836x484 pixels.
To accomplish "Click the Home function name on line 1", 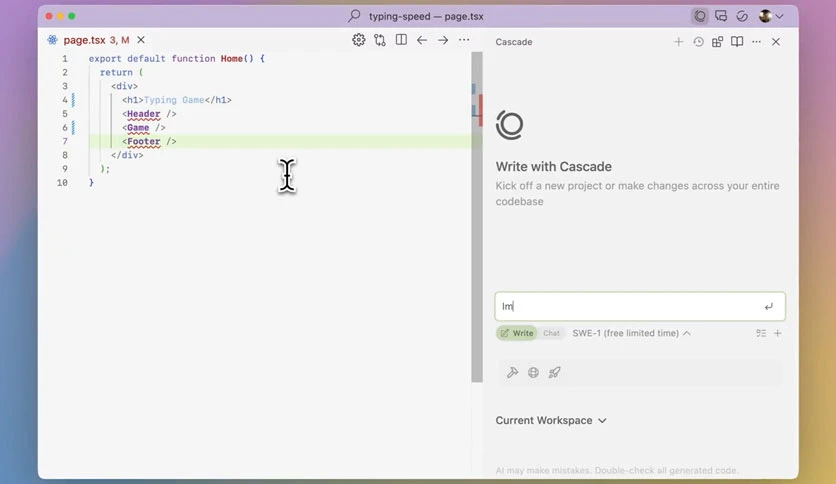I will [231, 59].
